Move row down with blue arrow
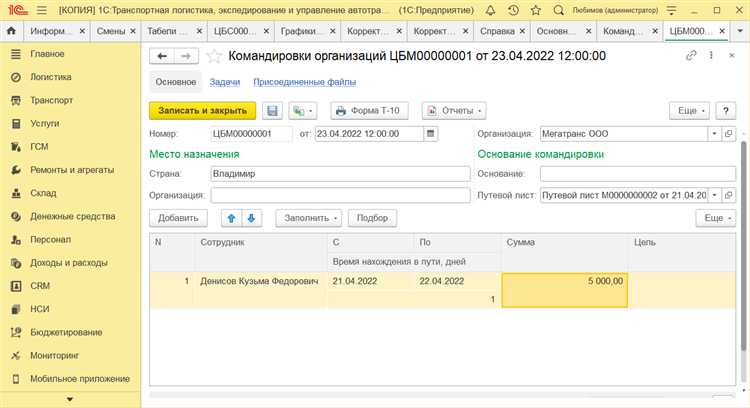The height and width of the screenshot is (408, 750). tap(252, 218)
